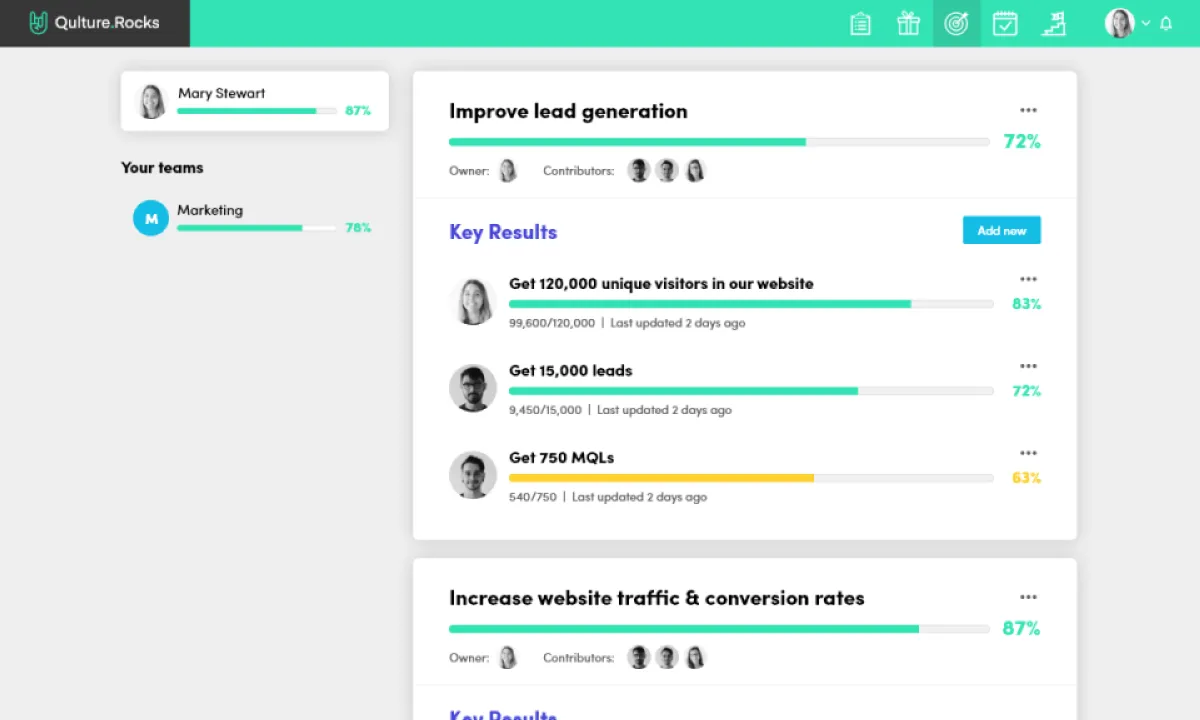
Task: Click the yellow Get 750 MQLs progress bar
Action: coord(751,478)
